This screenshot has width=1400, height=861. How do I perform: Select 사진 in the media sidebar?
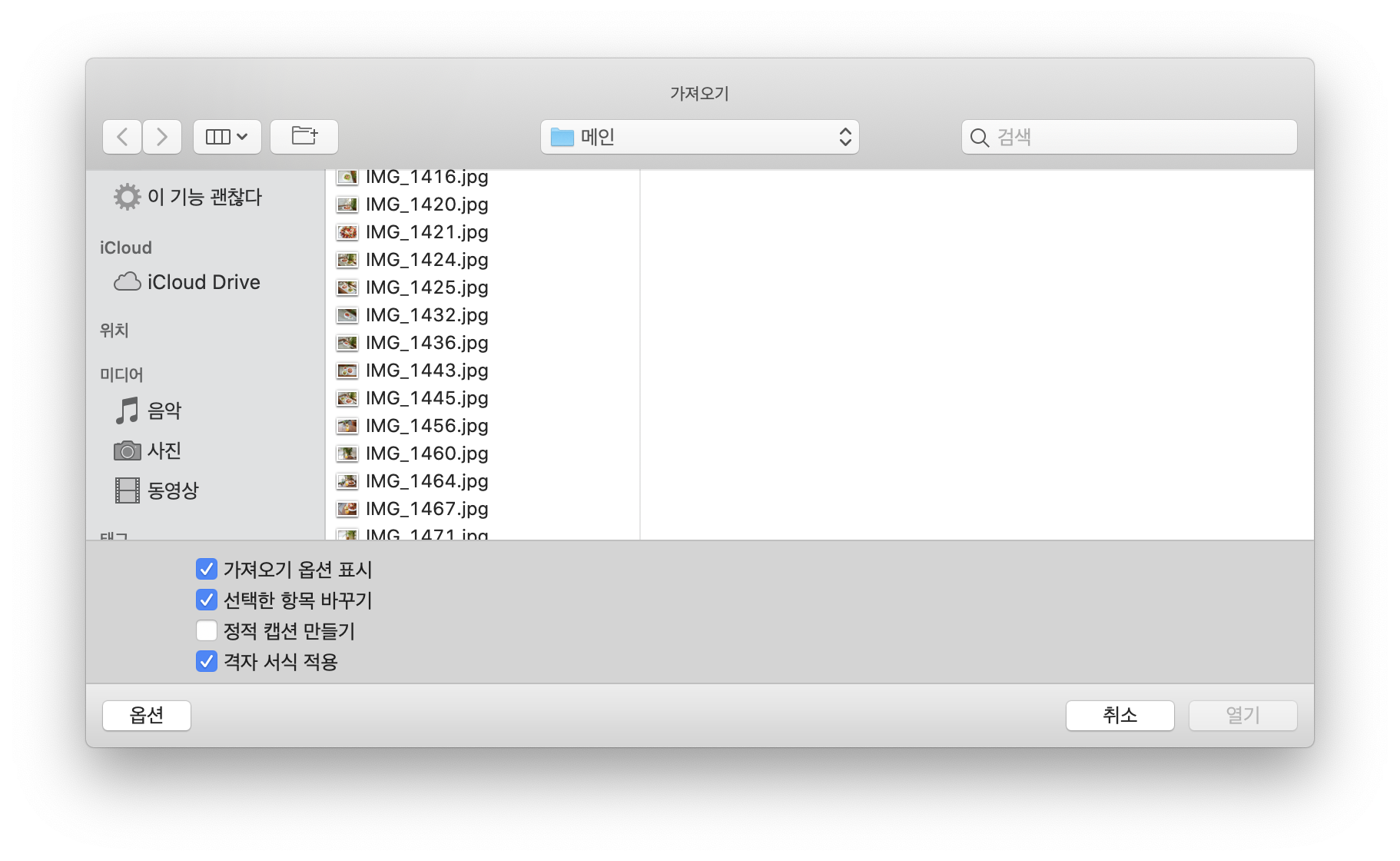pos(164,450)
